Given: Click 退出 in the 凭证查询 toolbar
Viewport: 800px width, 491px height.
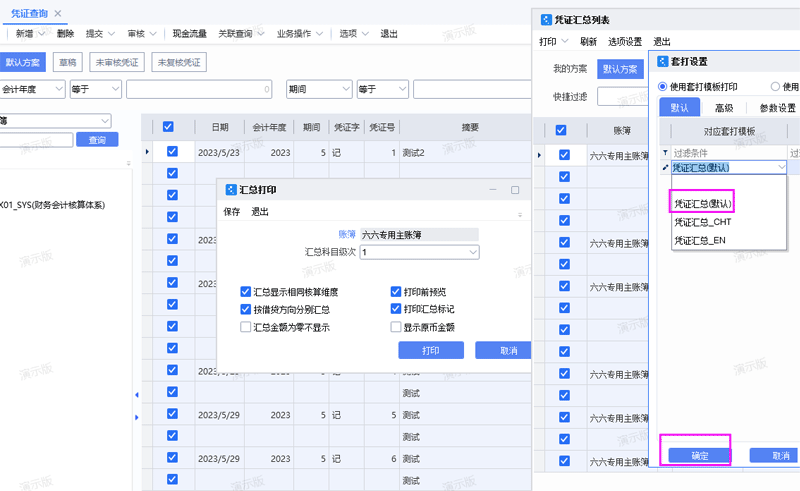Looking at the screenshot, I should (x=389, y=34).
